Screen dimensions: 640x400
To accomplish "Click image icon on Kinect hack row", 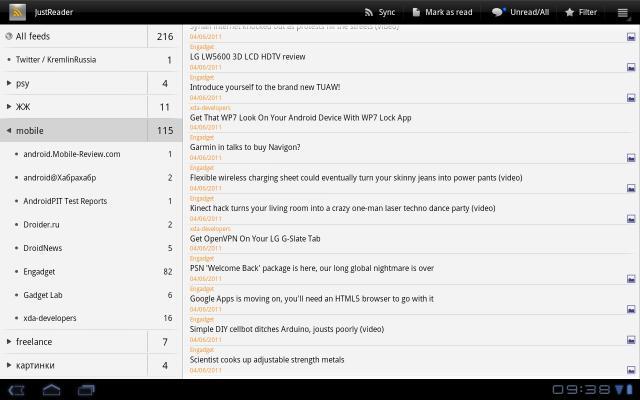I will tap(631, 219).
